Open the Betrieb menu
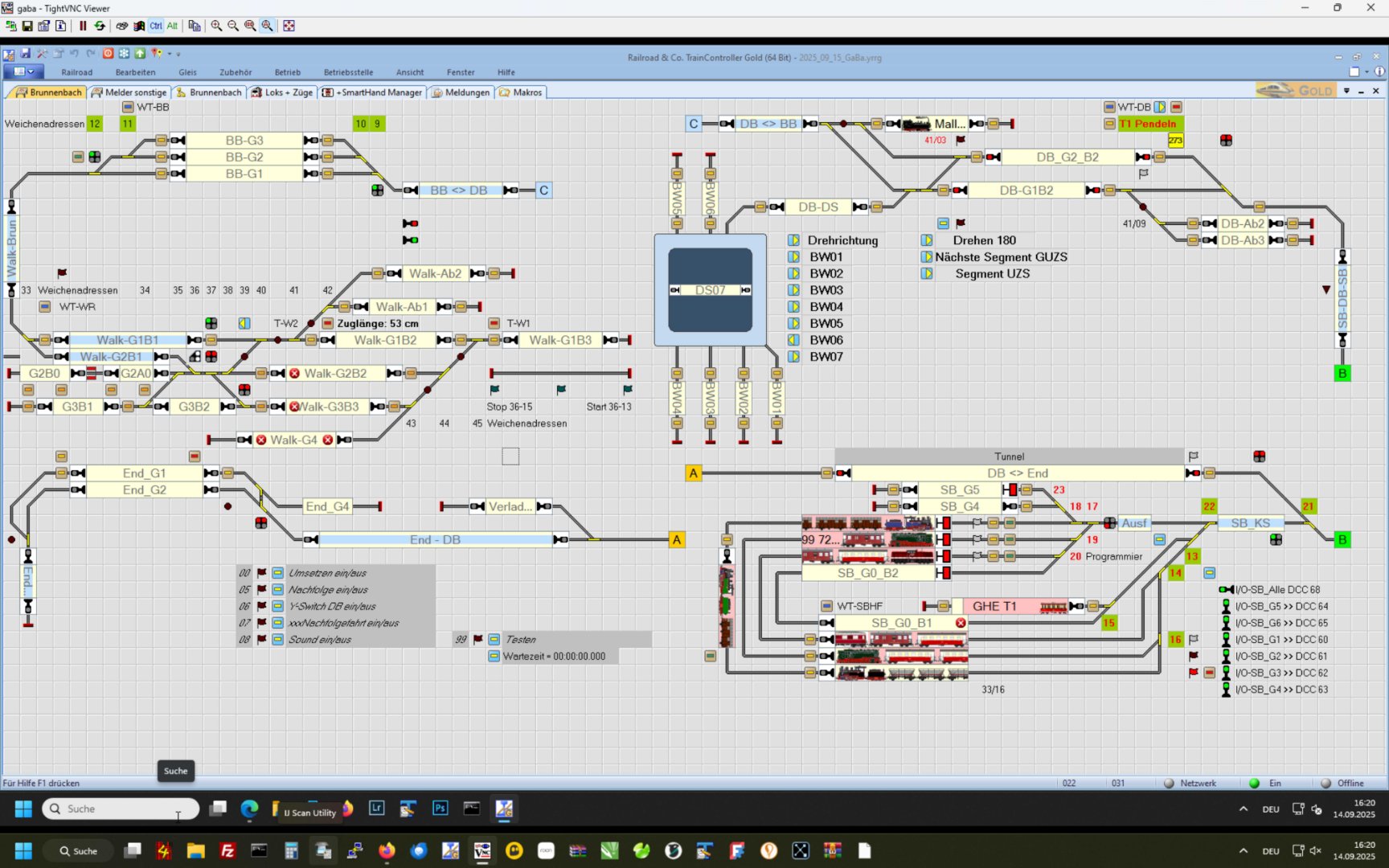This screenshot has height=868, width=1389. [287, 72]
